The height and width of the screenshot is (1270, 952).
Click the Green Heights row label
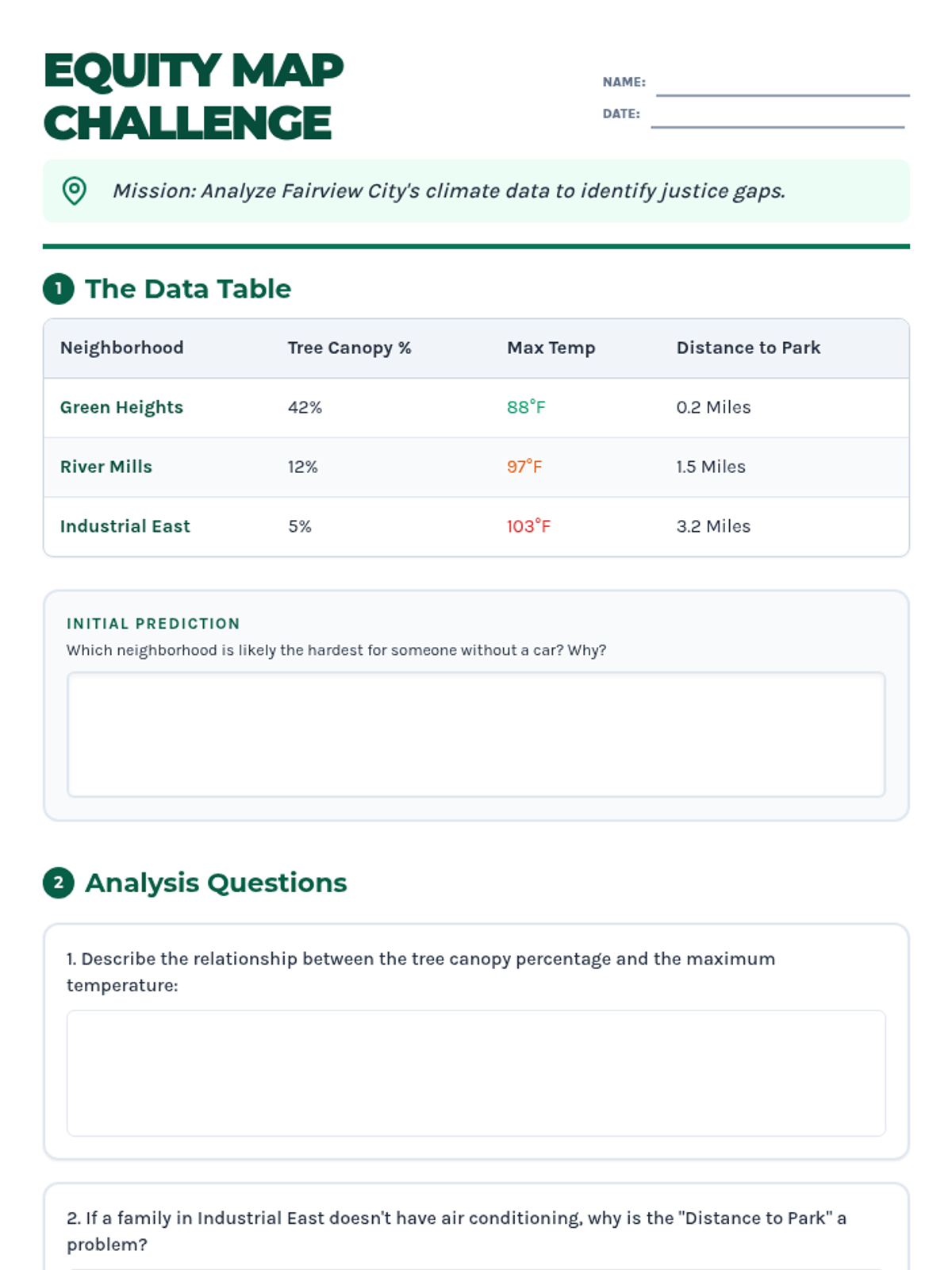[121, 407]
